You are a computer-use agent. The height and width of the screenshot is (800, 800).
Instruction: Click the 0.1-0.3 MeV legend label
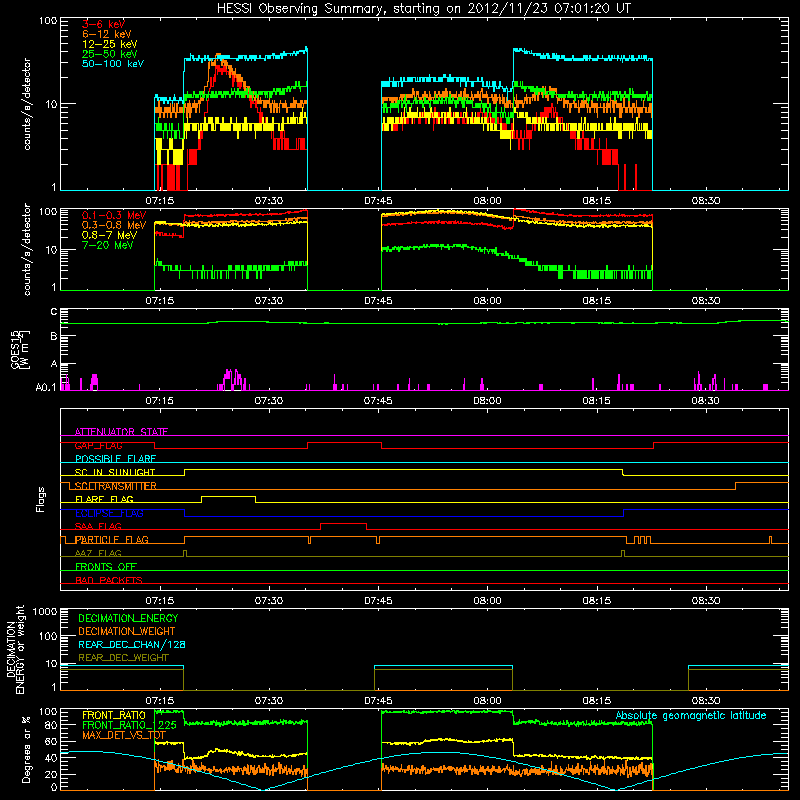pyautogui.click(x=114, y=216)
